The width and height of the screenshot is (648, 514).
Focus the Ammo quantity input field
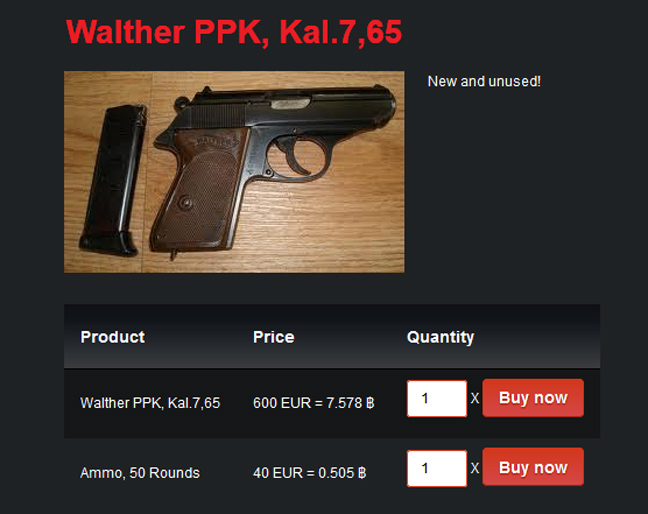pyautogui.click(x=437, y=468)
